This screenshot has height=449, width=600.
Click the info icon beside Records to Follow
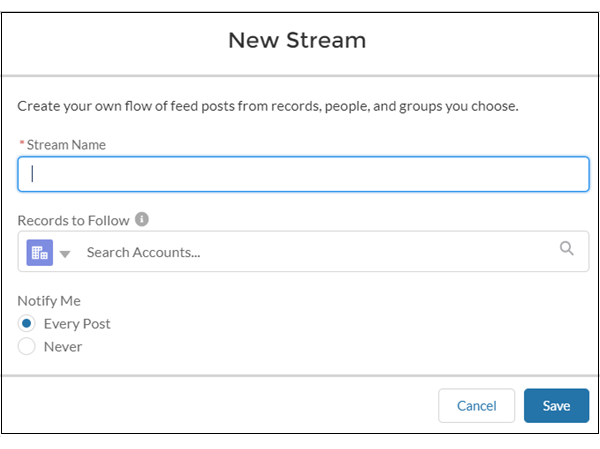click(142, 219)
